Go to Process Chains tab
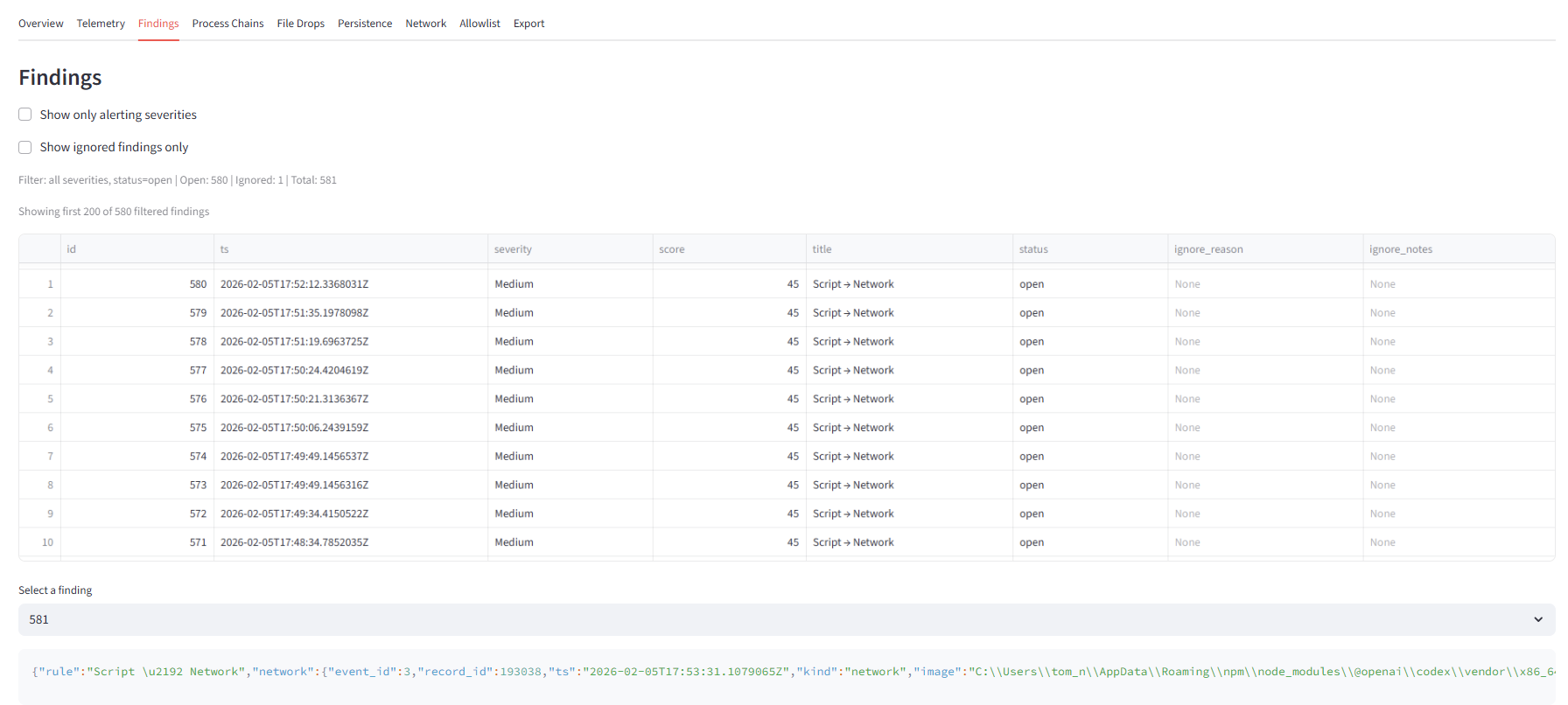This screenshot has height=705, width=1568. coord(227,24)
